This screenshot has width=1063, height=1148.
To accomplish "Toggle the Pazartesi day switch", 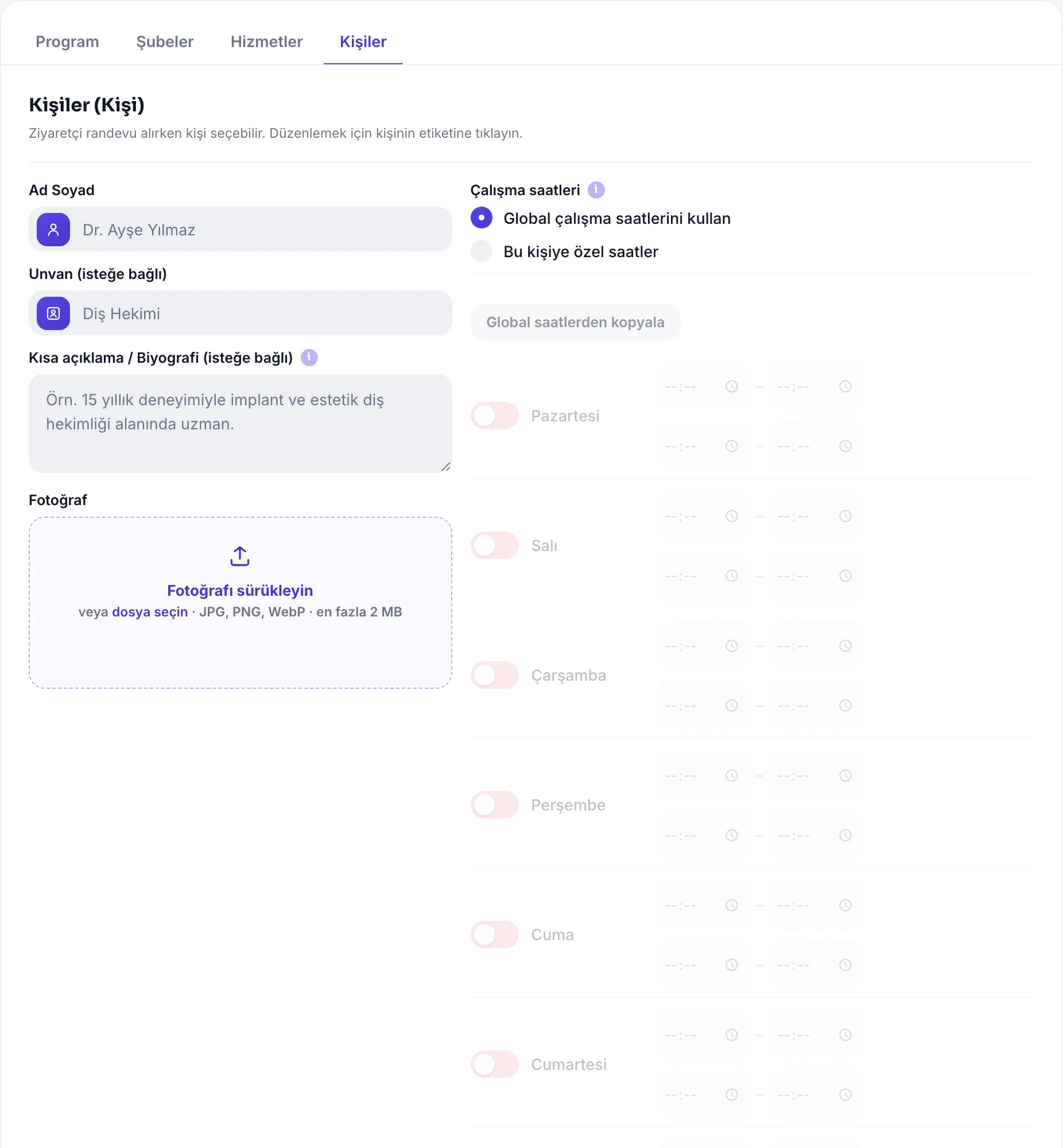I will pyautogui.click(x=495, y=416).
